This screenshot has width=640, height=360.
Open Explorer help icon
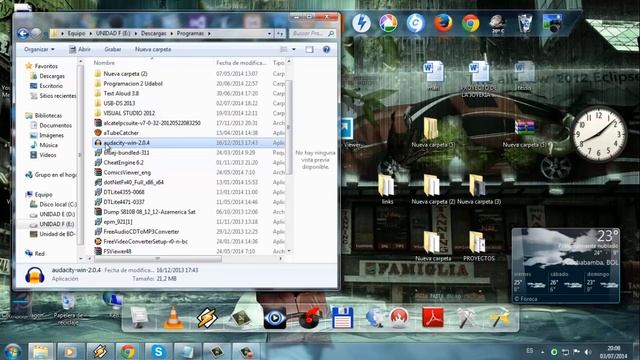[x=326, y=49]
